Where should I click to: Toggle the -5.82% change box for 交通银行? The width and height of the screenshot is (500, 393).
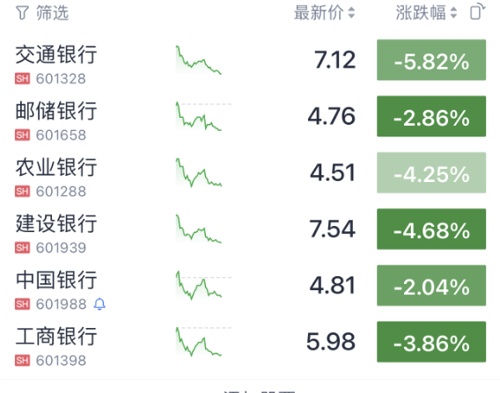tap(431, 60)
